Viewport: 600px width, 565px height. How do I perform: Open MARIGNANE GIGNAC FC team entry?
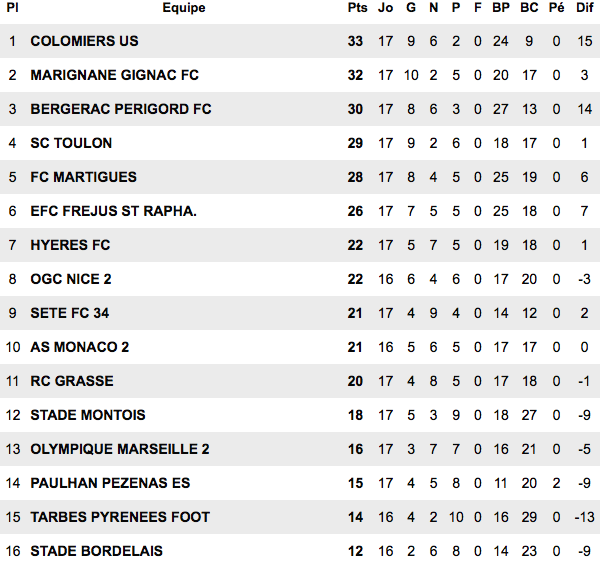coord(115,75)
